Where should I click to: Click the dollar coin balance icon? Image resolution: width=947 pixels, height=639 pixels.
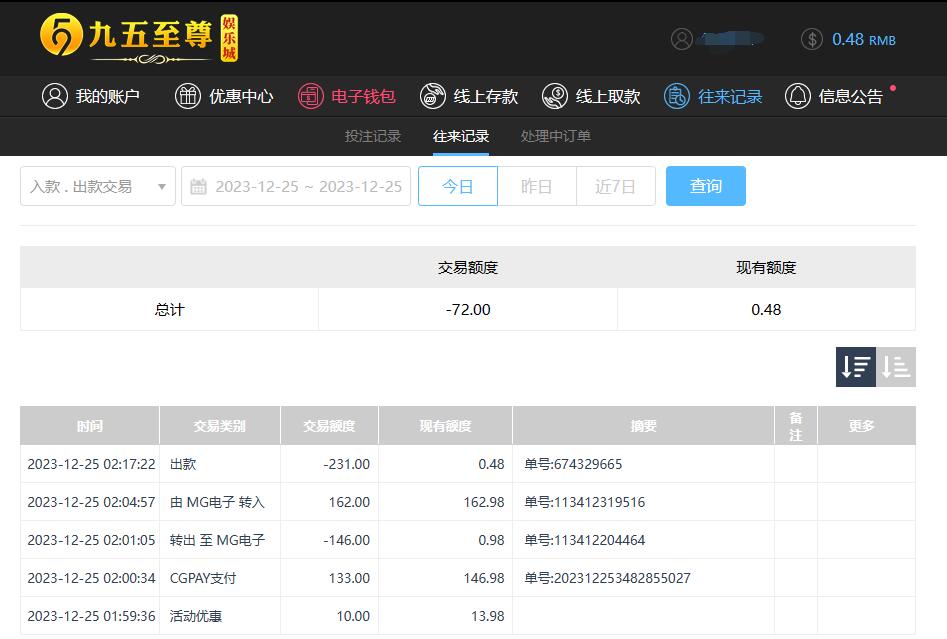click(x=812, y=39)
